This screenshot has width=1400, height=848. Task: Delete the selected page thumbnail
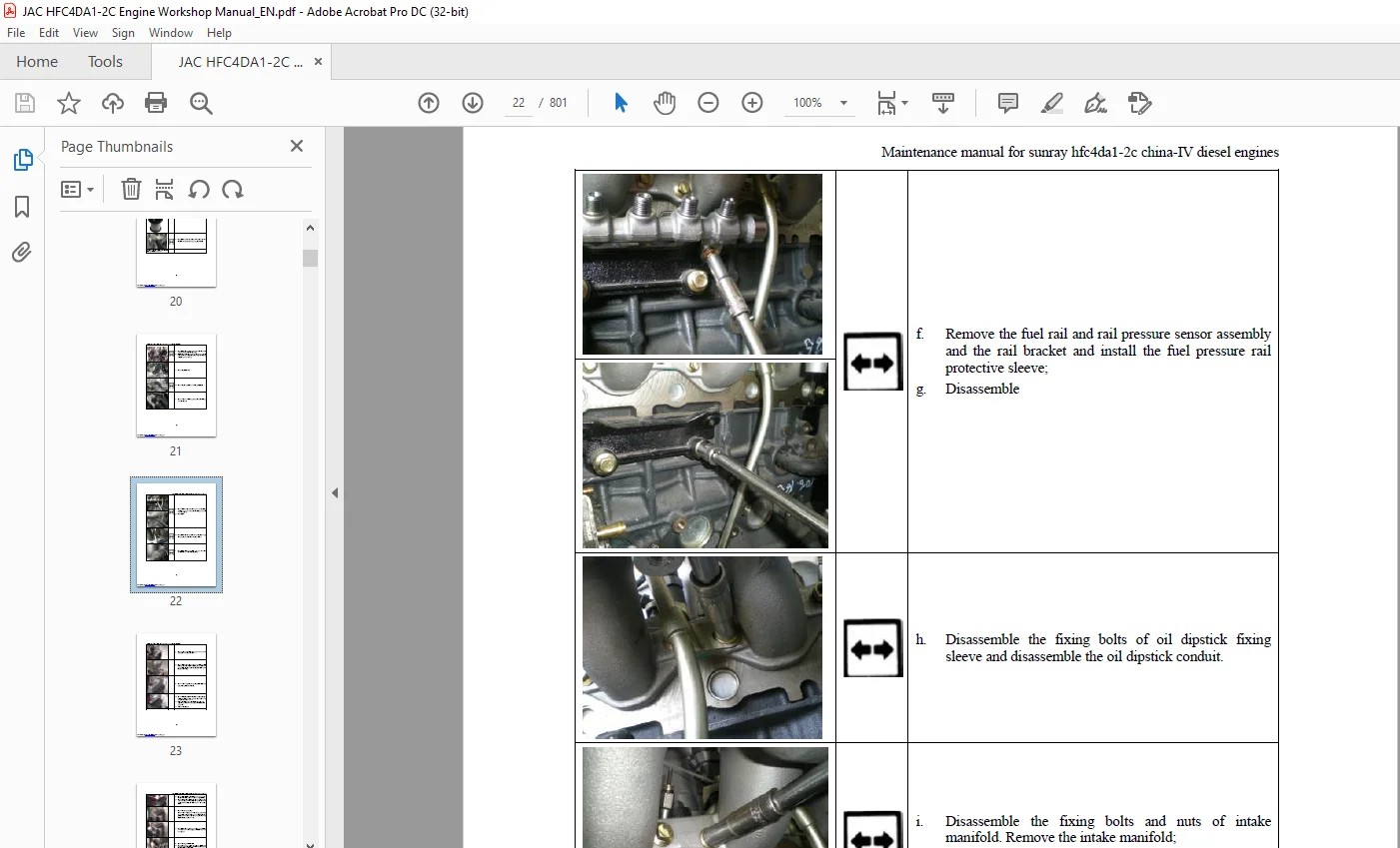(x=131, y=189)
